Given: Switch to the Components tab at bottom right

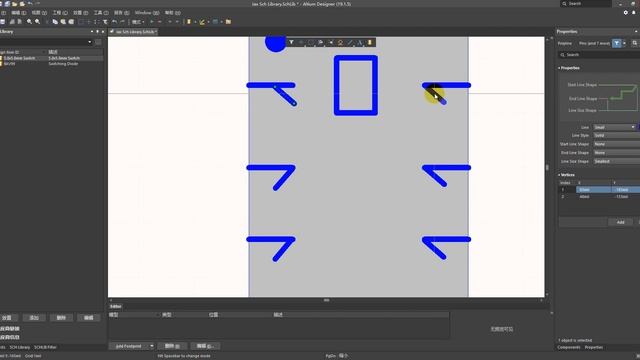Looking at the screenshot, I should (569, 347).
